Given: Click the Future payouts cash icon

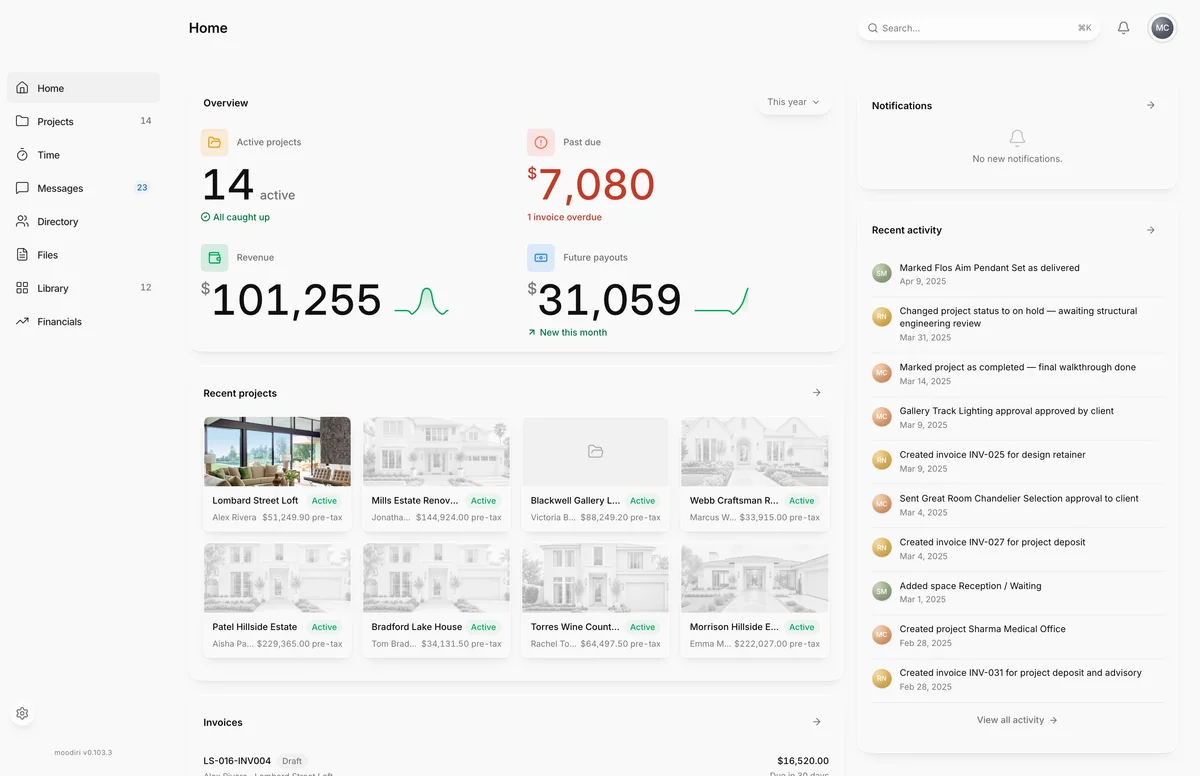Looking at the screenshot, I should point(541,257).
